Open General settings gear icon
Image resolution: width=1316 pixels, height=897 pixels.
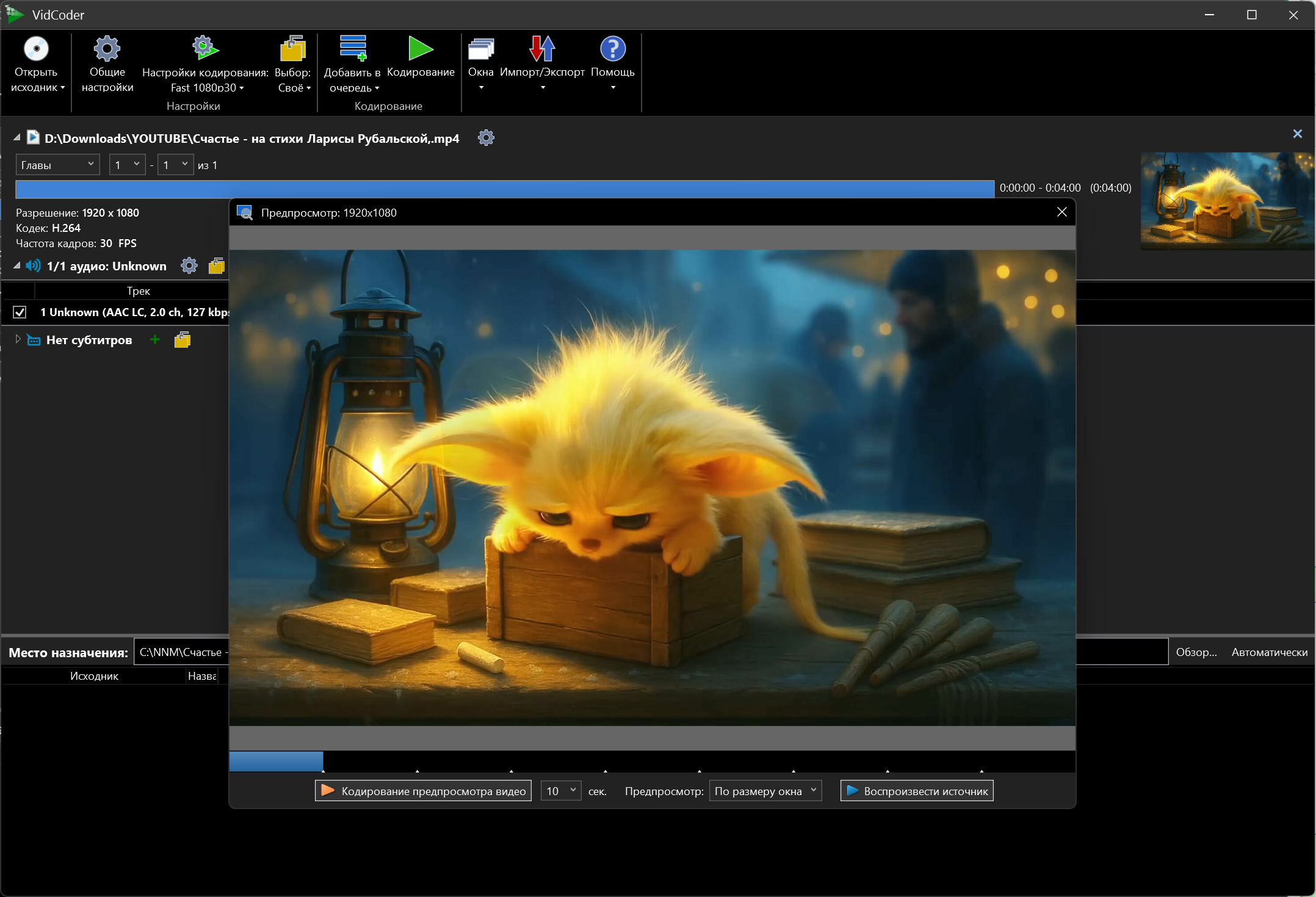107,49
